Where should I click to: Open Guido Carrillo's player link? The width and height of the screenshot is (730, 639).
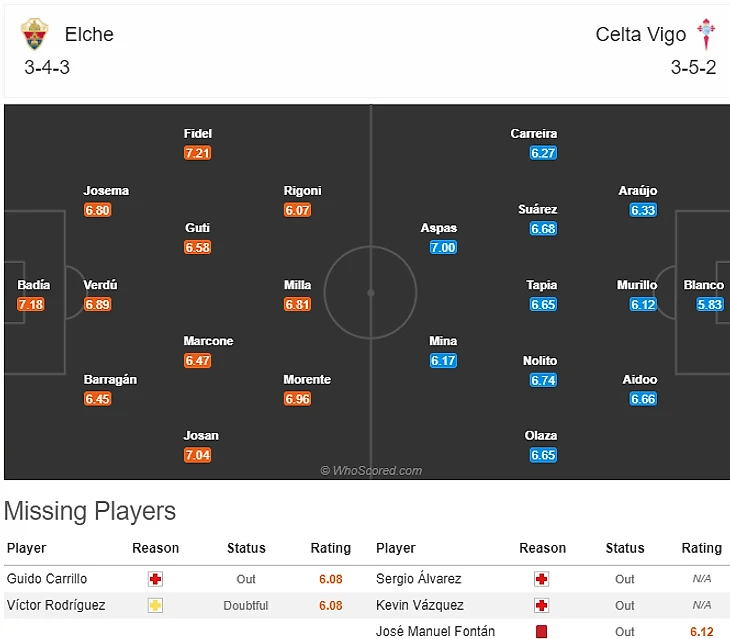(47, 579)
